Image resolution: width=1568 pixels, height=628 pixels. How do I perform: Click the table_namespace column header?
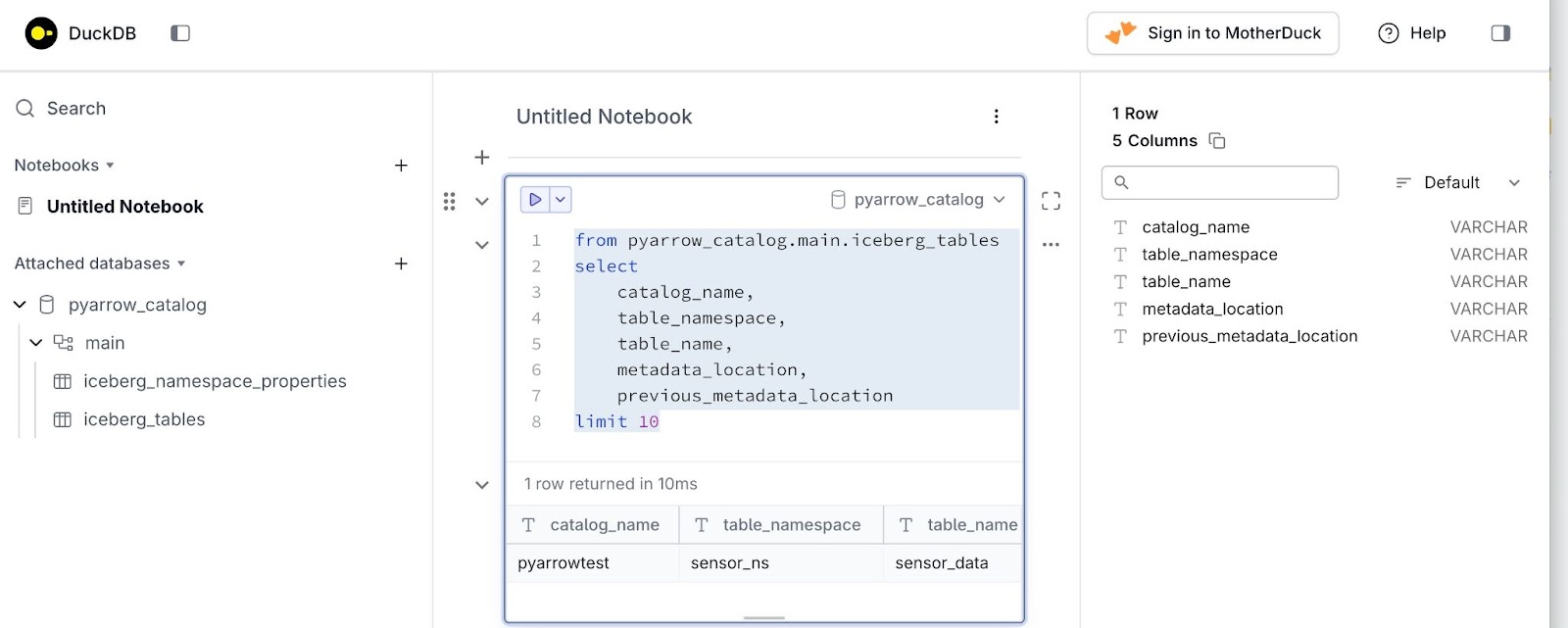(781, 525)
